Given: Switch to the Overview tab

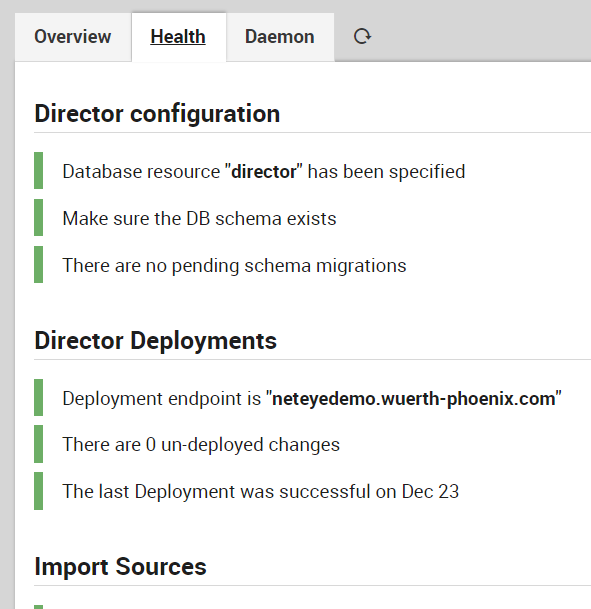Looking at the screenshot, I should tap(73, 37).
